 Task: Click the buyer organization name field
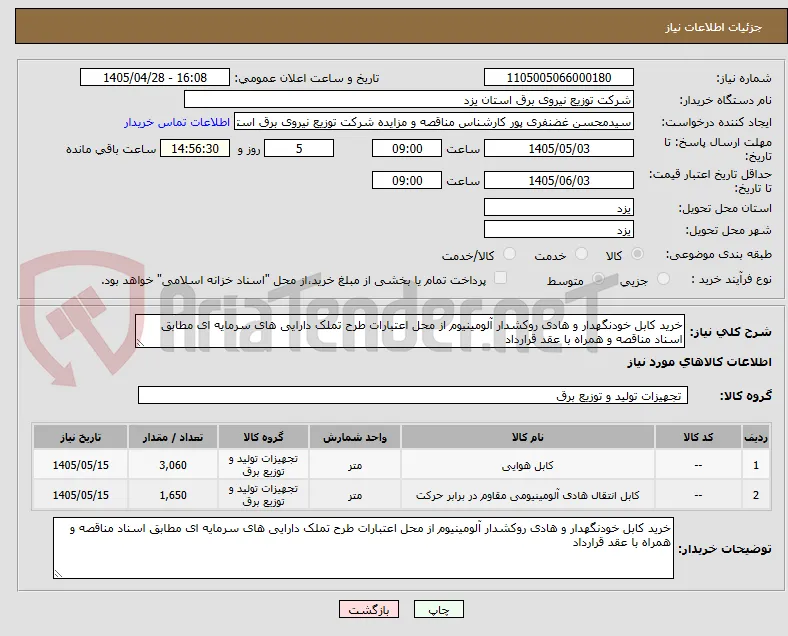(409, 99)
